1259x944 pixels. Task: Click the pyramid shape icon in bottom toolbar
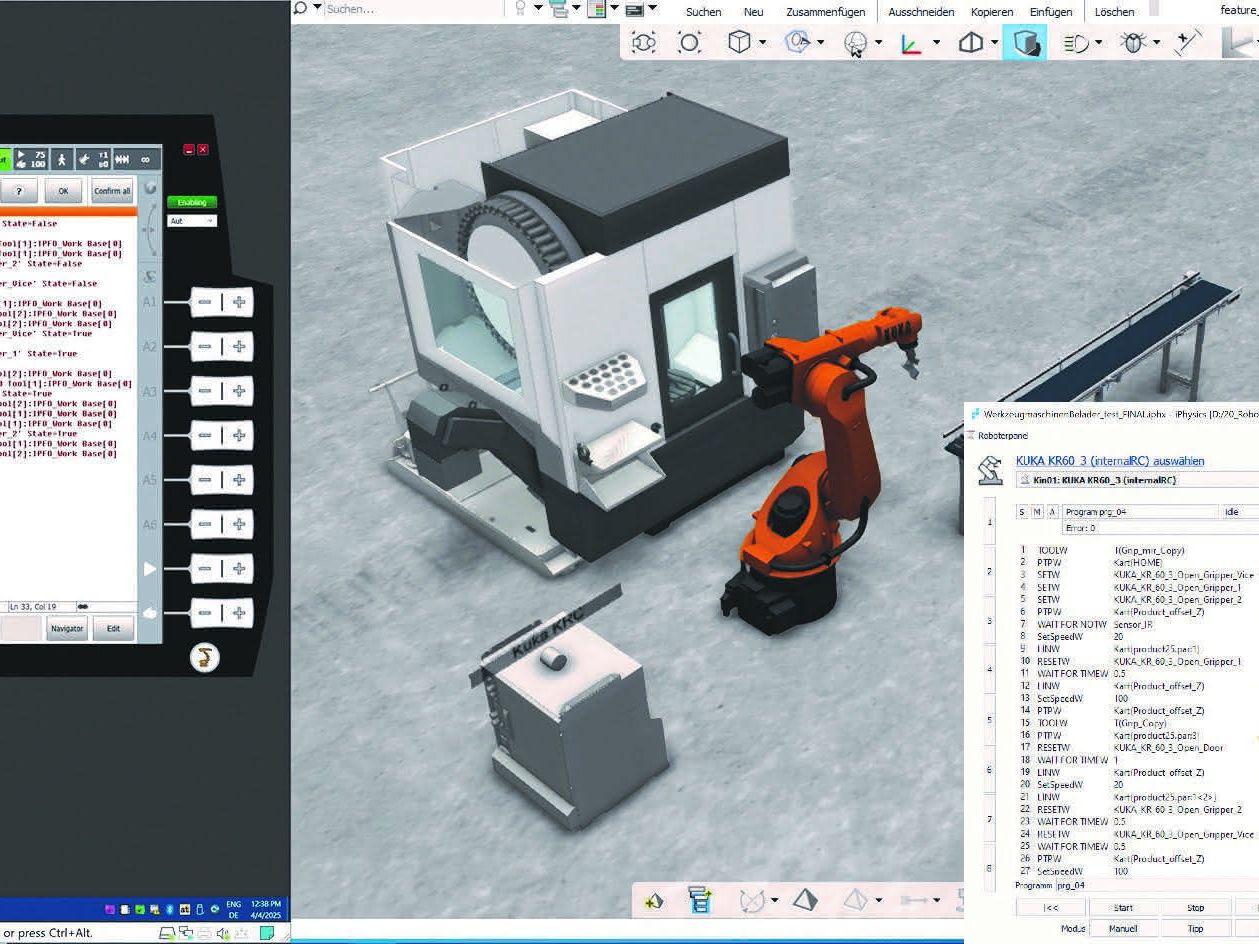pos(804,900)
